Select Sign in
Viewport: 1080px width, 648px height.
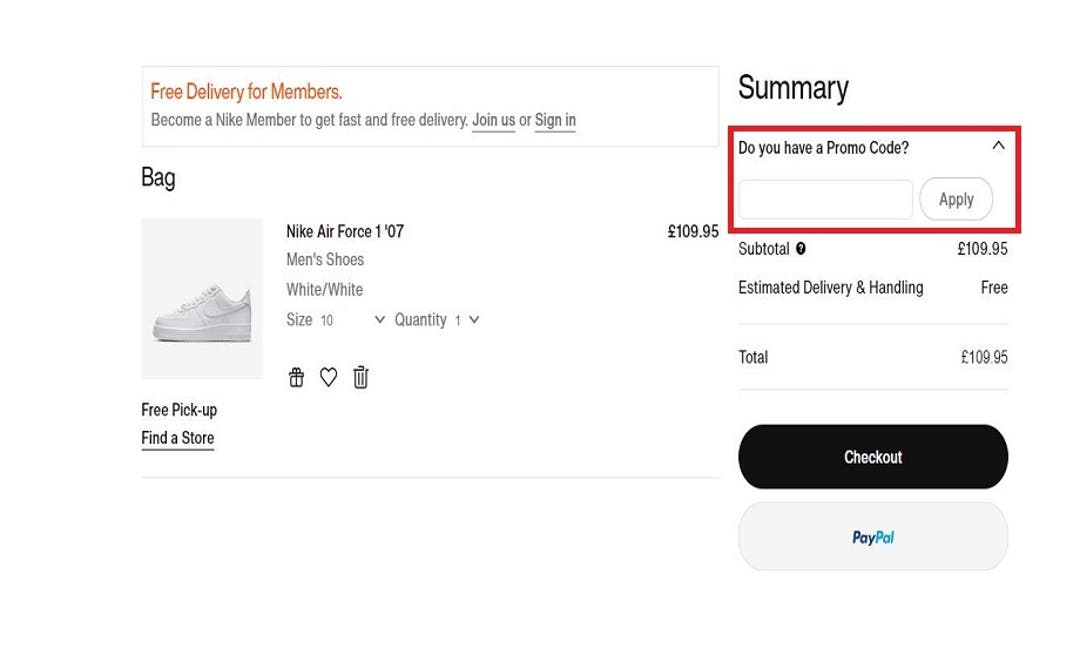coord(555,119)
